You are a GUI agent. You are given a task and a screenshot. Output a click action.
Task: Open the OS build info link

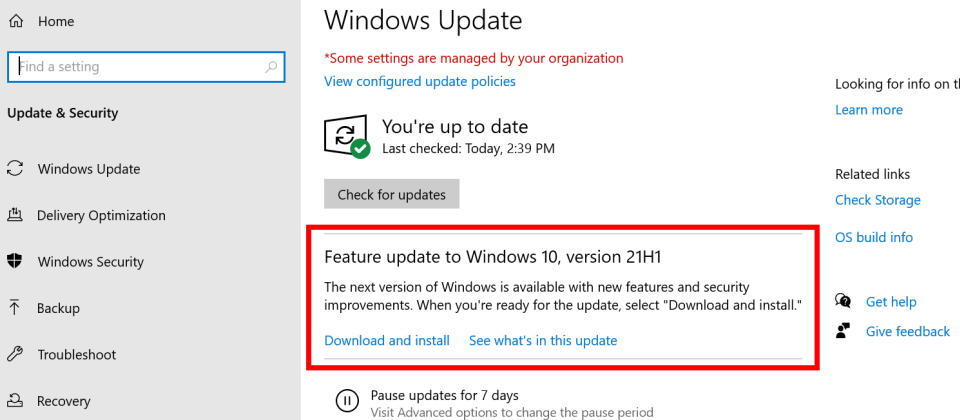[874, 237]
